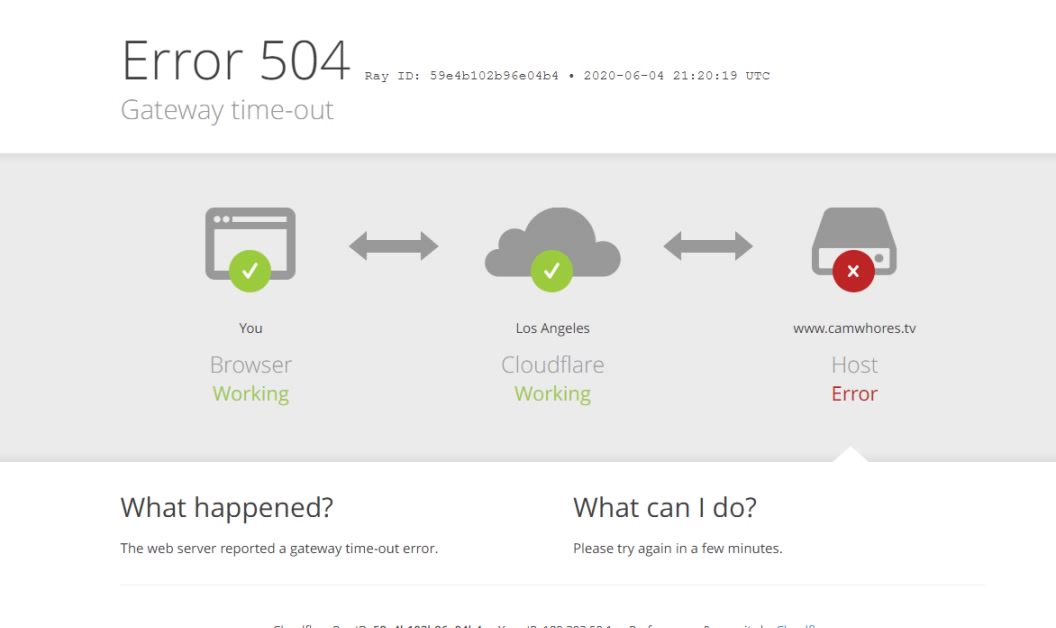This screenshot has height=628, width=1056.
Task: Click the Please try again in a few minutes text
Action: point(678,548)
